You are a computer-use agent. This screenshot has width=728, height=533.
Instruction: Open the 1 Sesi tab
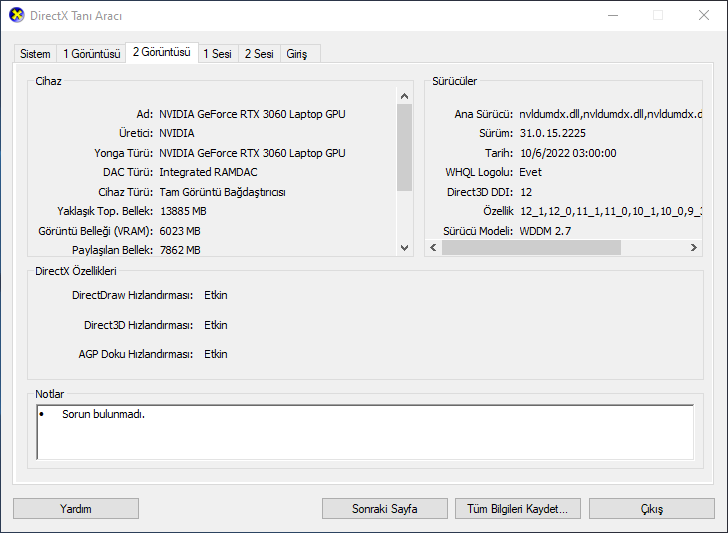click(217, 54)
